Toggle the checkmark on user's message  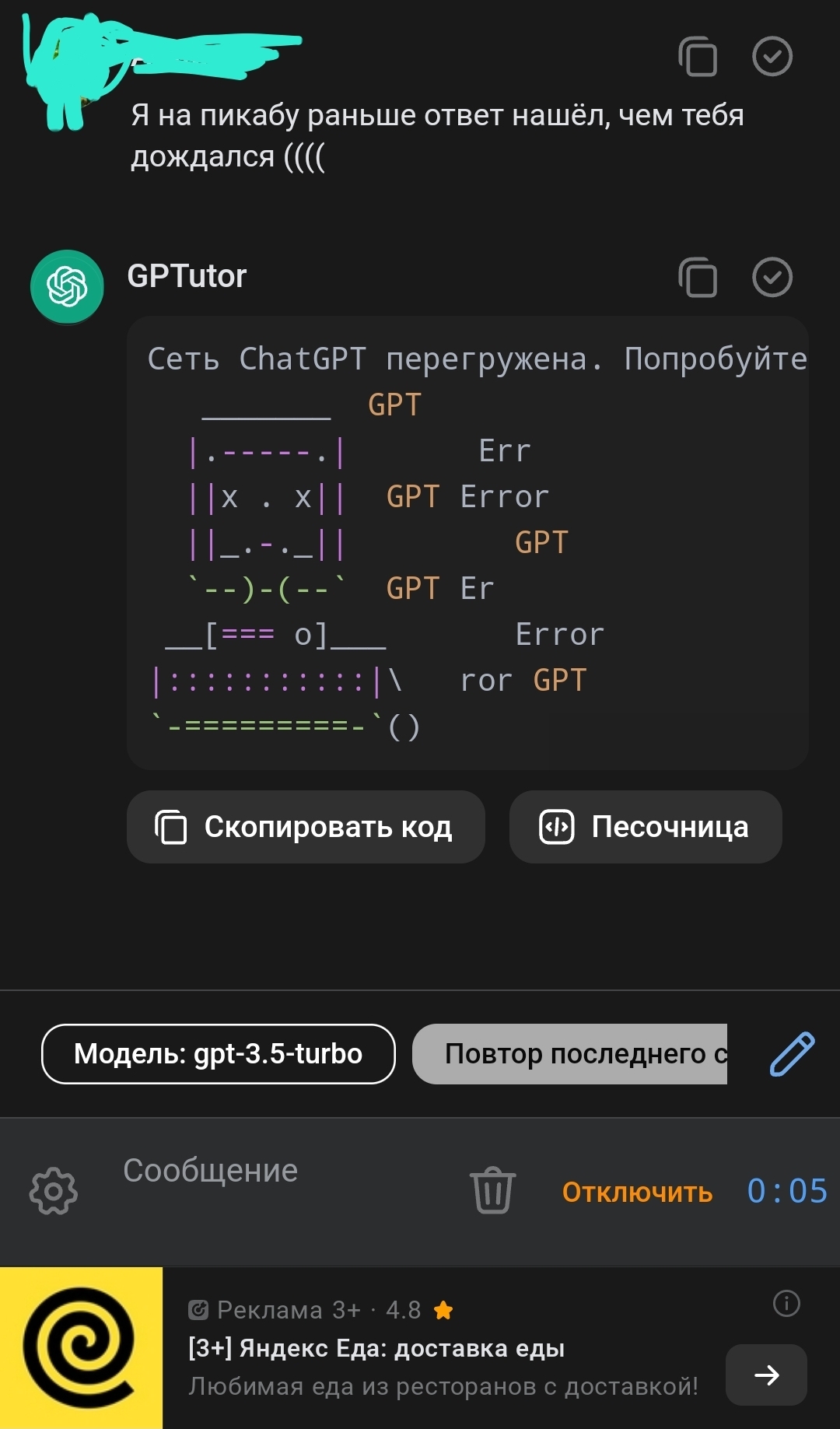point(772,56)
